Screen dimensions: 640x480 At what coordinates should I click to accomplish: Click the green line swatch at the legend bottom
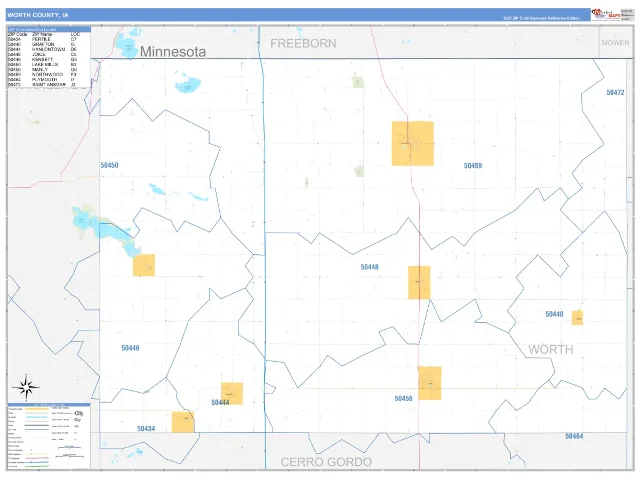click(37, 466)
